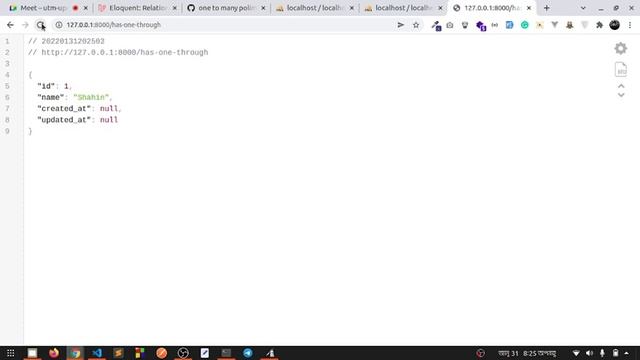Click the "id" key in JSON

[46, 86]
